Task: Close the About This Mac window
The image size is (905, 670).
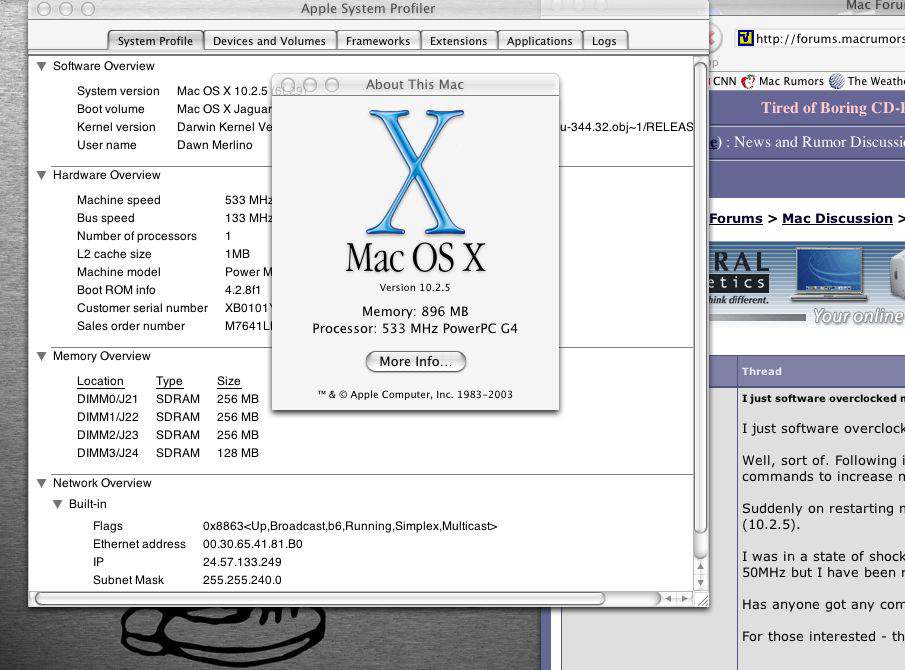Action: pos(288,85)
